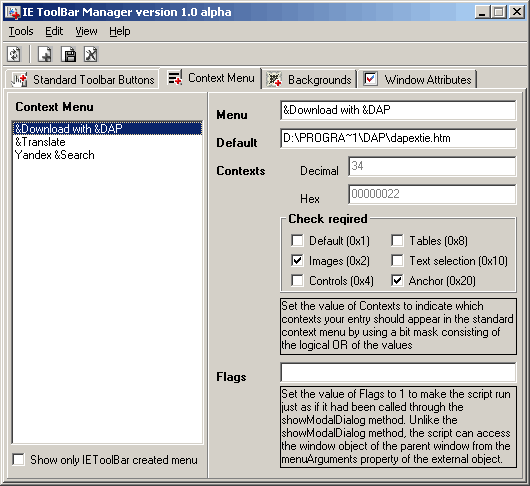Click the add new item toolbar icon

(45, 54)
